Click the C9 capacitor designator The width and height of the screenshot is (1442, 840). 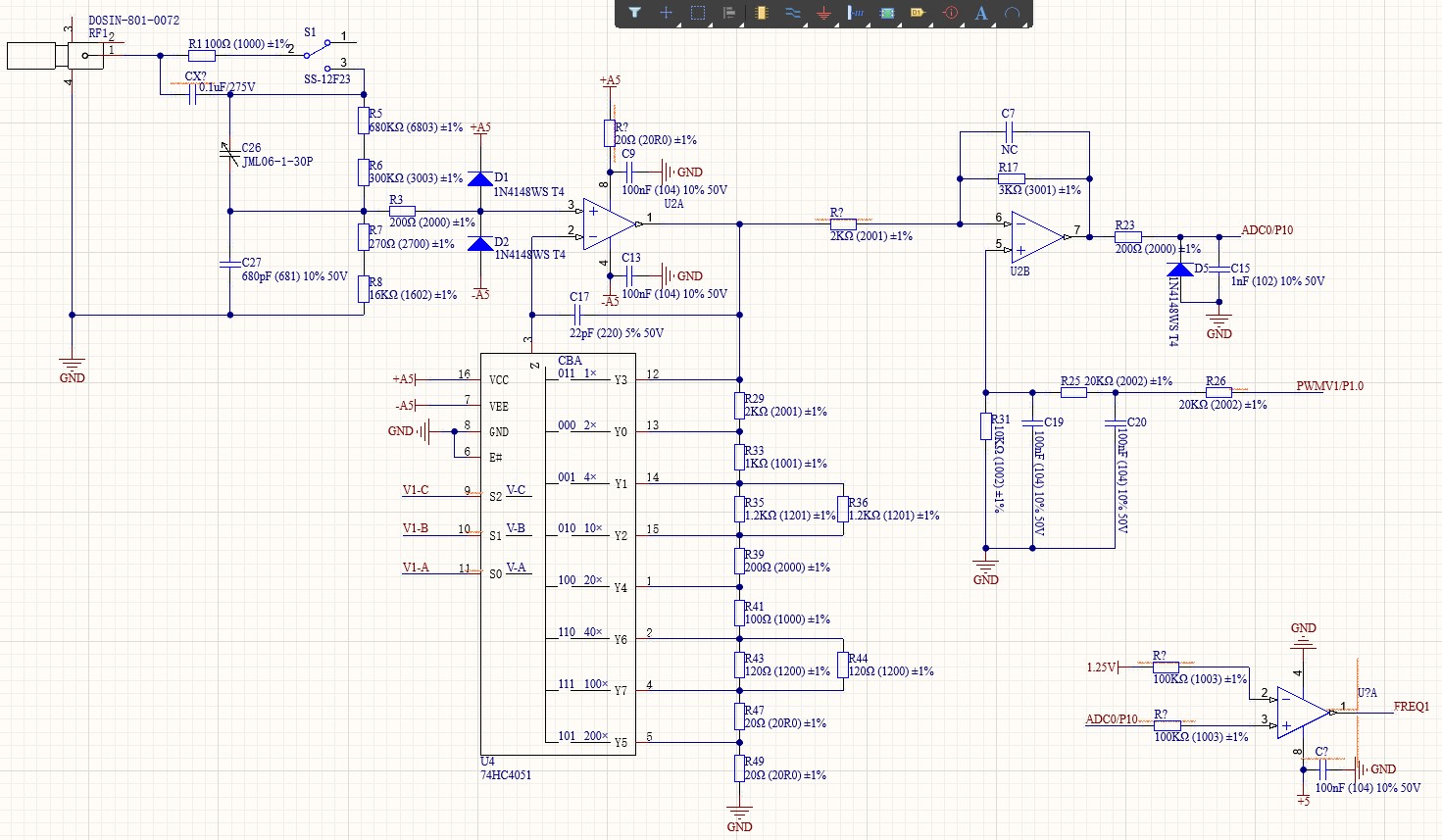[628, 154]
